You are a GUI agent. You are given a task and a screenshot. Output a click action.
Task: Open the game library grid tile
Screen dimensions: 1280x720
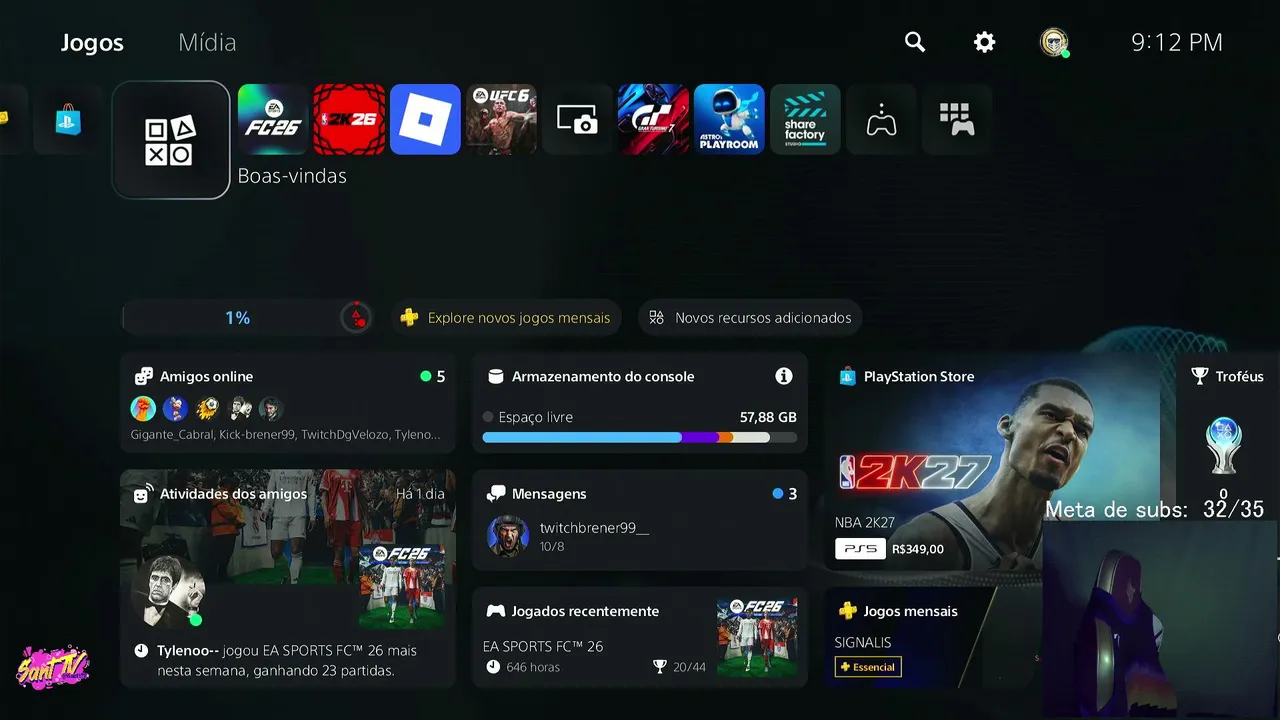[x=957, y=119]
